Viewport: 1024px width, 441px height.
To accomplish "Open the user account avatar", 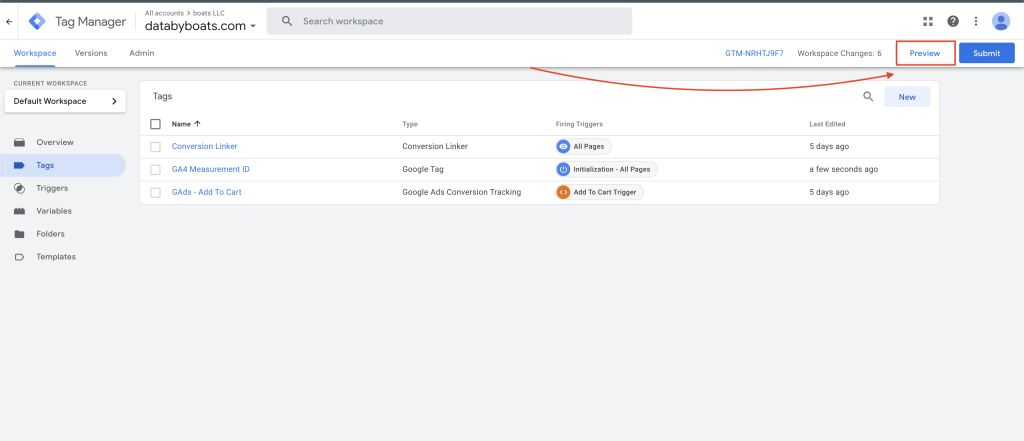I will pos(1000,22).
